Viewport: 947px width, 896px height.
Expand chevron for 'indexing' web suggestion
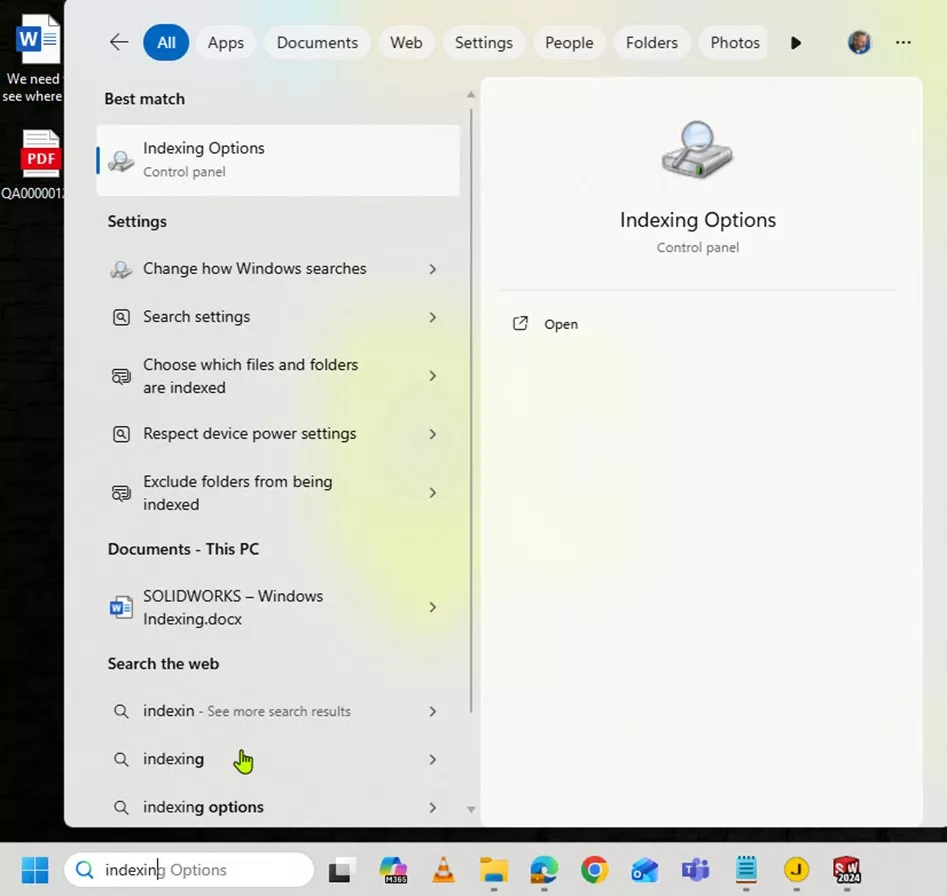coord(432,760)
